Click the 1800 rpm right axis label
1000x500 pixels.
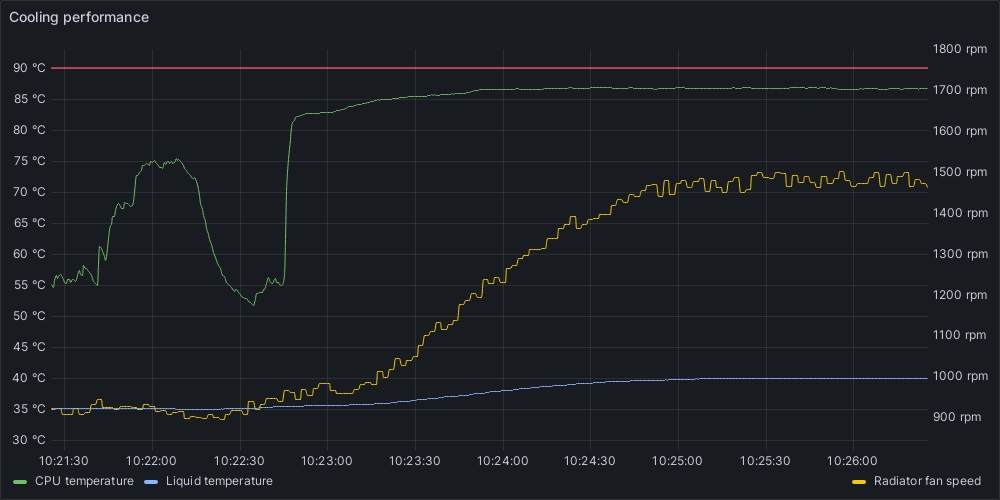[959, 49]
